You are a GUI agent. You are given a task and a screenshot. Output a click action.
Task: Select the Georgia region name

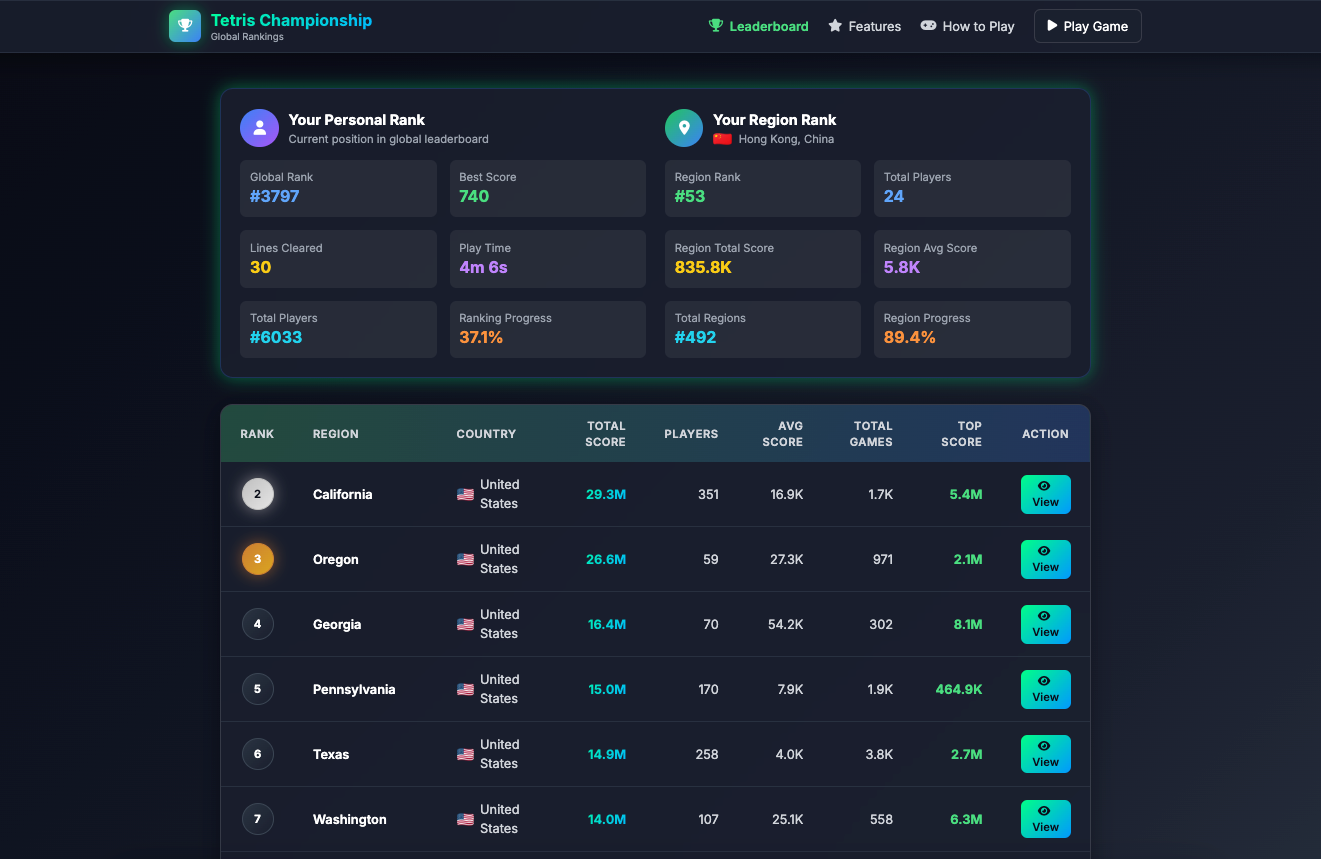pyautogui.click(x=337, y=624)
